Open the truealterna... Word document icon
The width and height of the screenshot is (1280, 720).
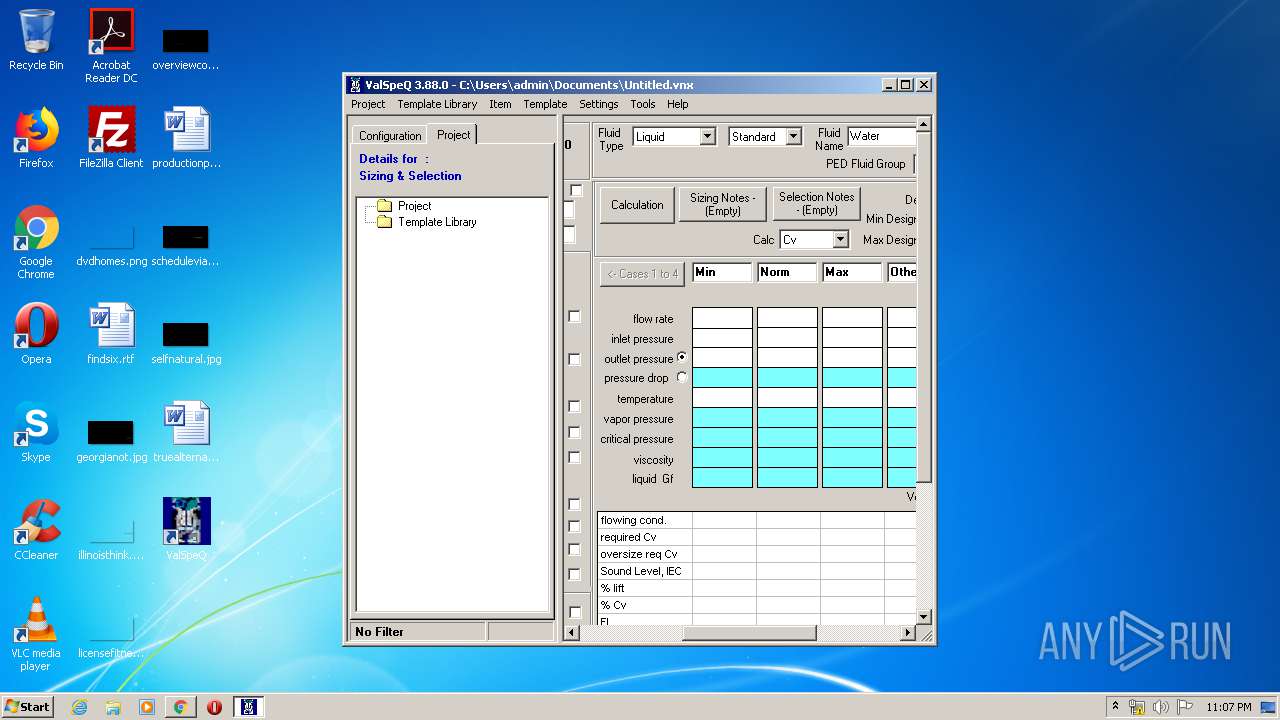click(186, 432)
